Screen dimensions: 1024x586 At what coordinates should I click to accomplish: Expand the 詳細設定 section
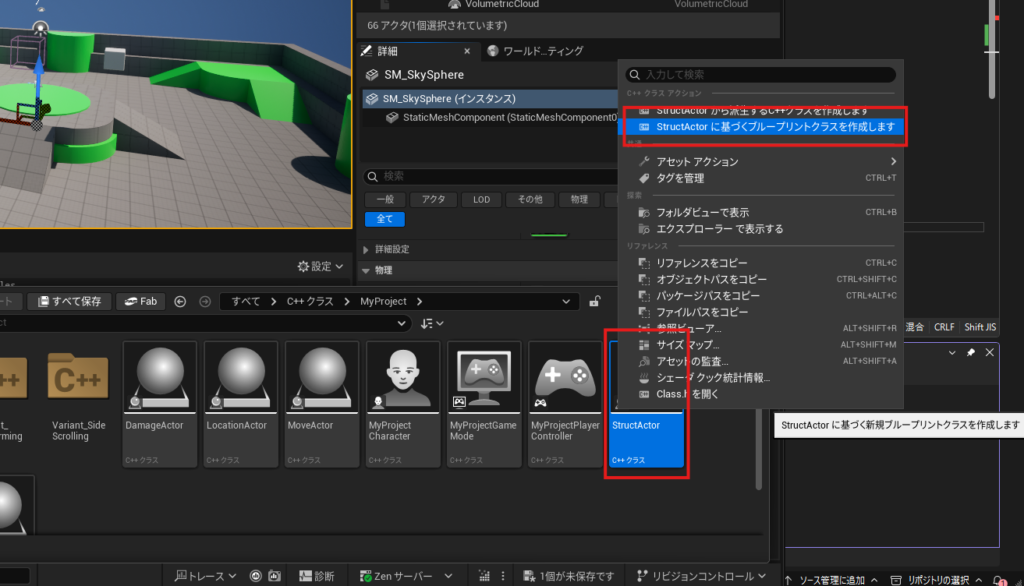392,249
